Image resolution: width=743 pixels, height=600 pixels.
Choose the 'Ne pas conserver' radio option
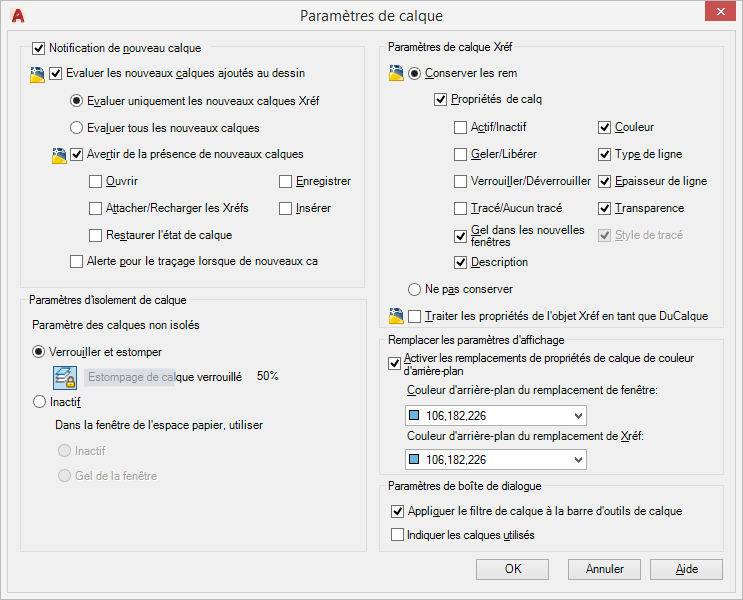pos(415,289)
